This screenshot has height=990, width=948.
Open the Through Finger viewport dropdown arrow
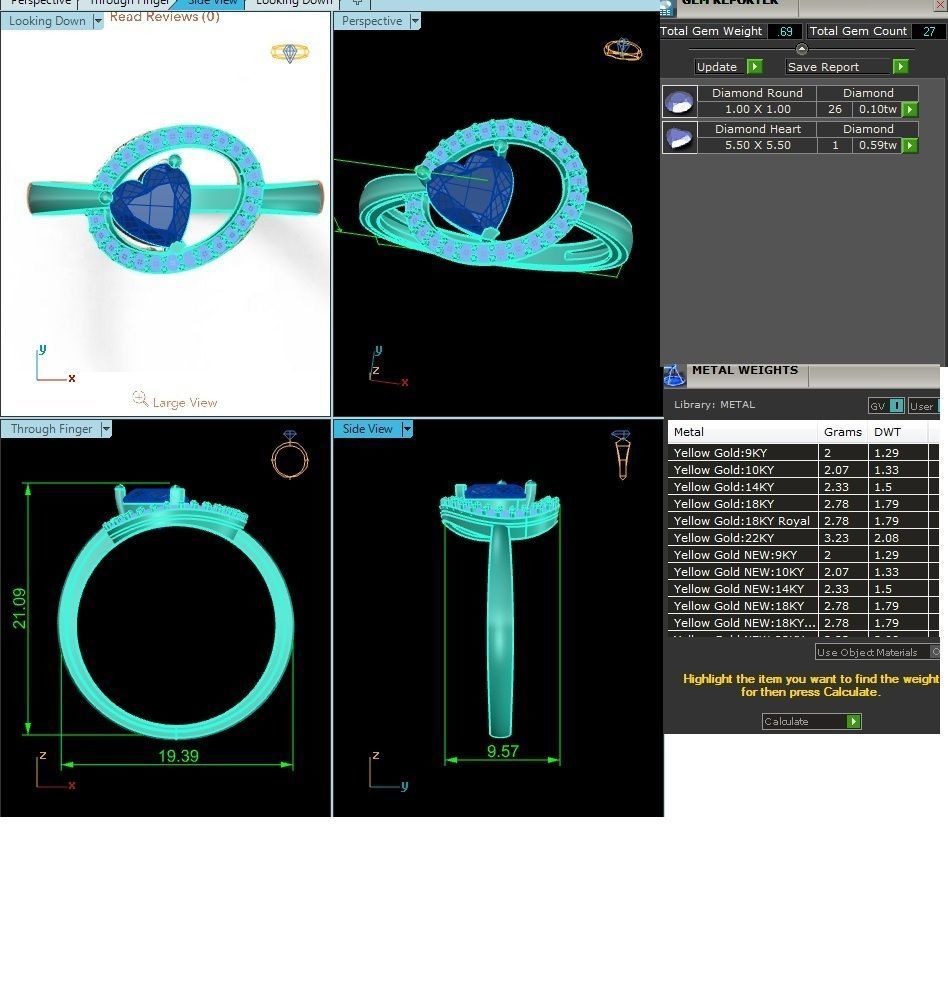point(106,429)
